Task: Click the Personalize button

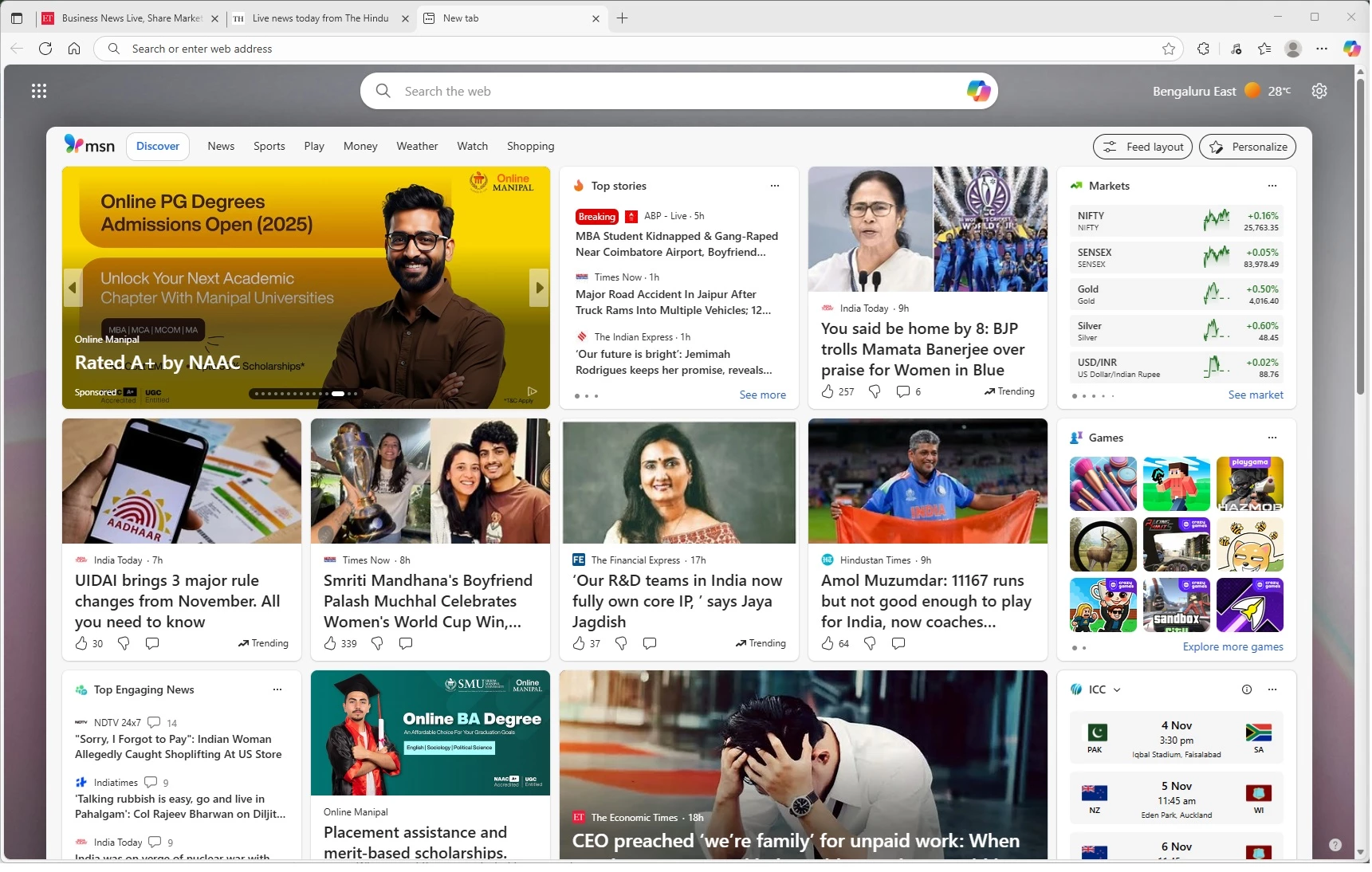Action: click(x=1248, y=147)
